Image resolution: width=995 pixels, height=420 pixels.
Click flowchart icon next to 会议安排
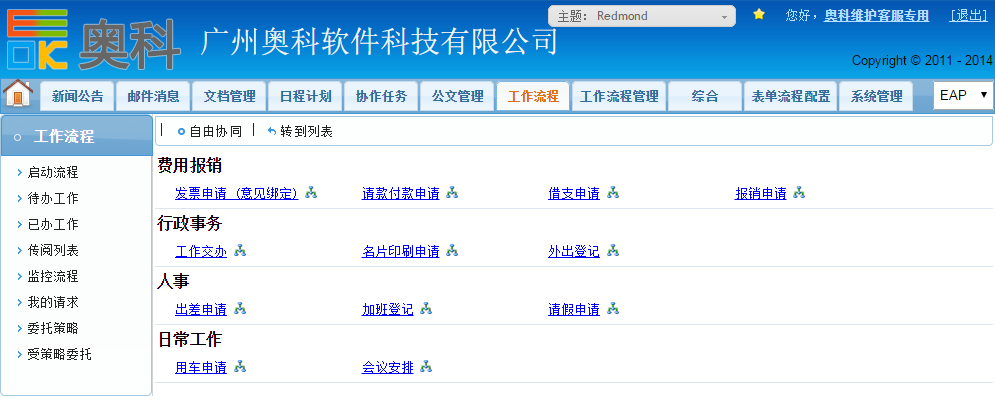coord(426,368)
